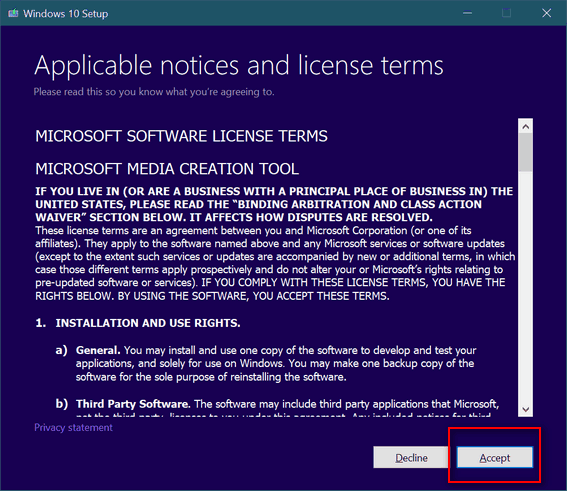
Task: Click the scrollbar track below the thumb
Action: 525,287
